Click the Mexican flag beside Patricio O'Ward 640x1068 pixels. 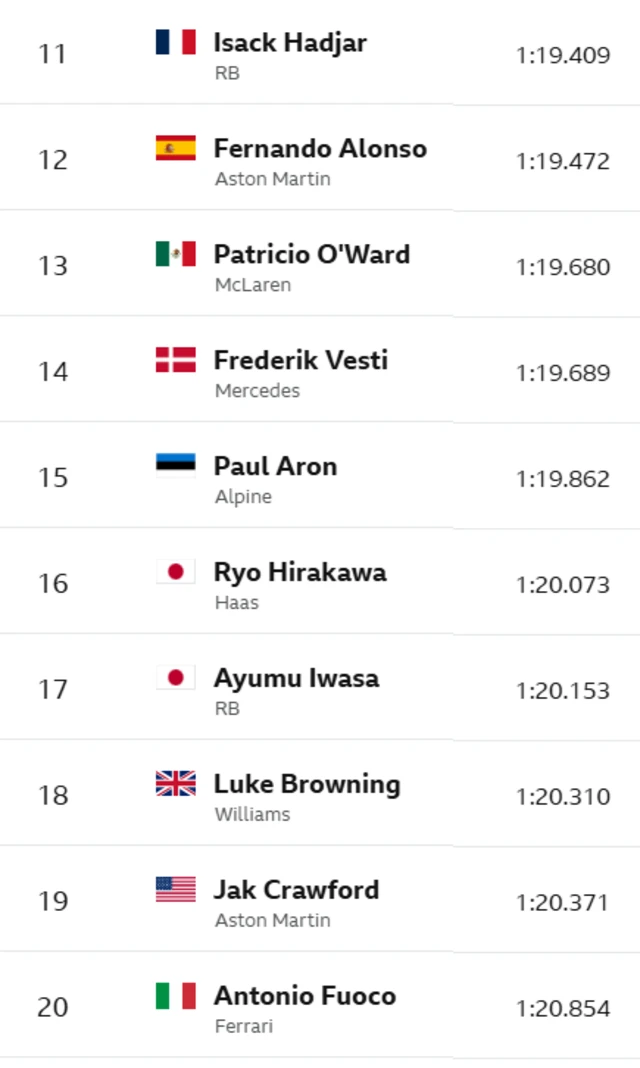[175, 254]
